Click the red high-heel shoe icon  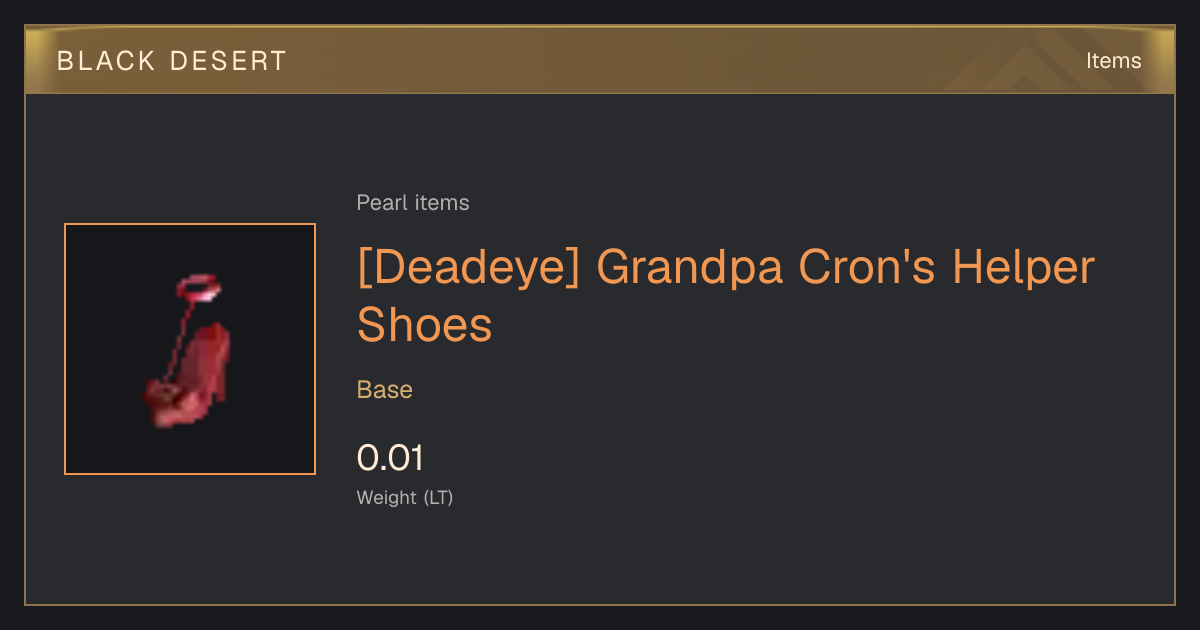tap(190, 351)
